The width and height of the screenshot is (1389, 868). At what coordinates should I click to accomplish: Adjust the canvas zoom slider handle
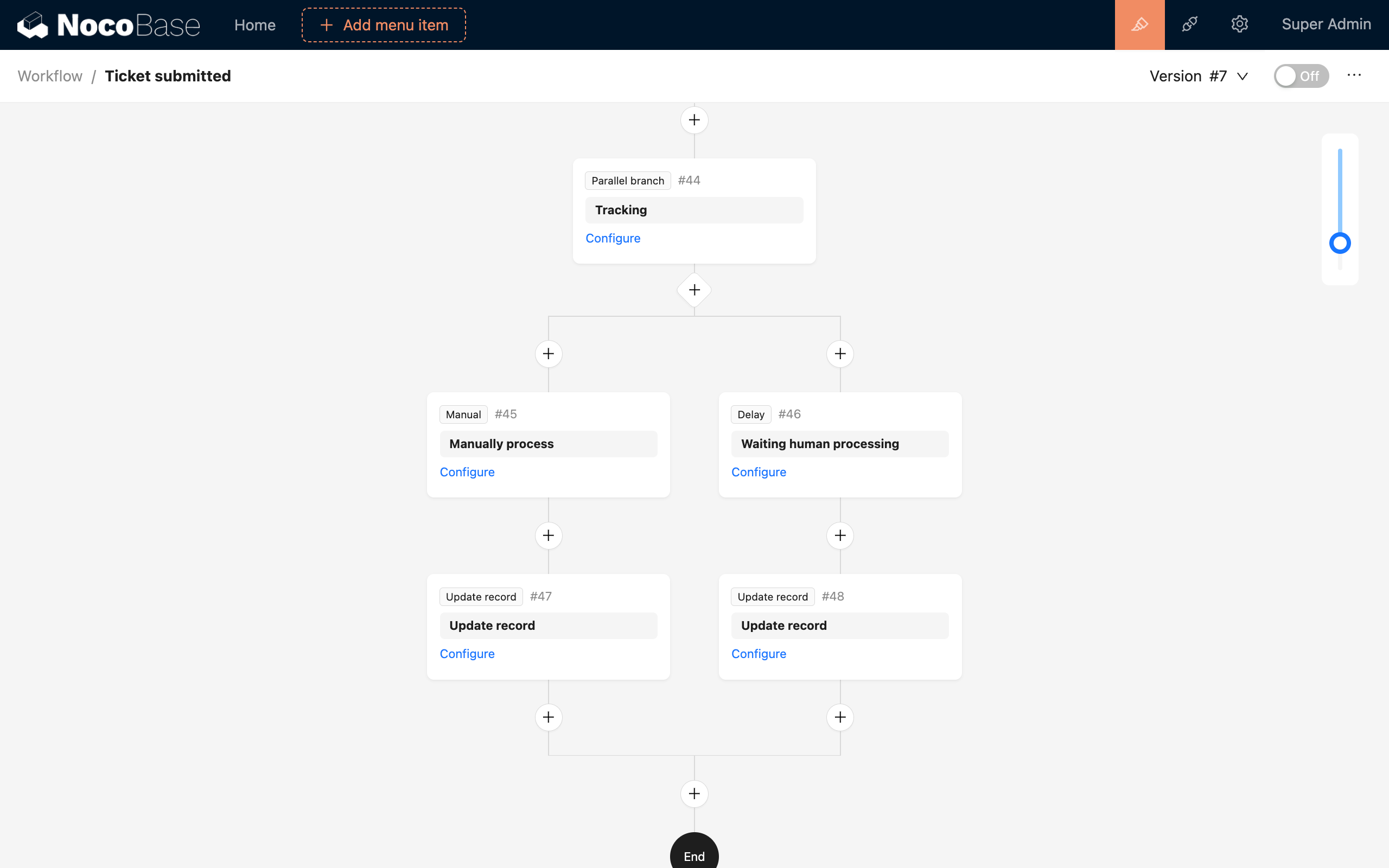[1340, 243]
